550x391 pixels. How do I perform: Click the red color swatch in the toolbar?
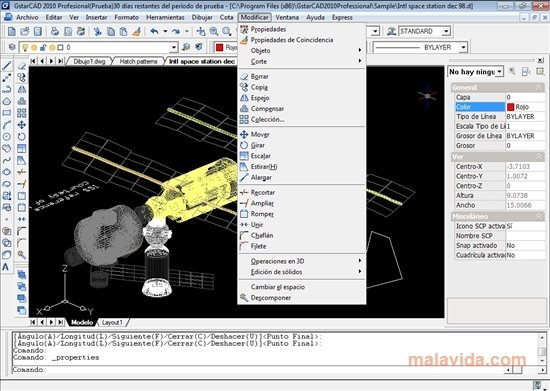[220, 47]
